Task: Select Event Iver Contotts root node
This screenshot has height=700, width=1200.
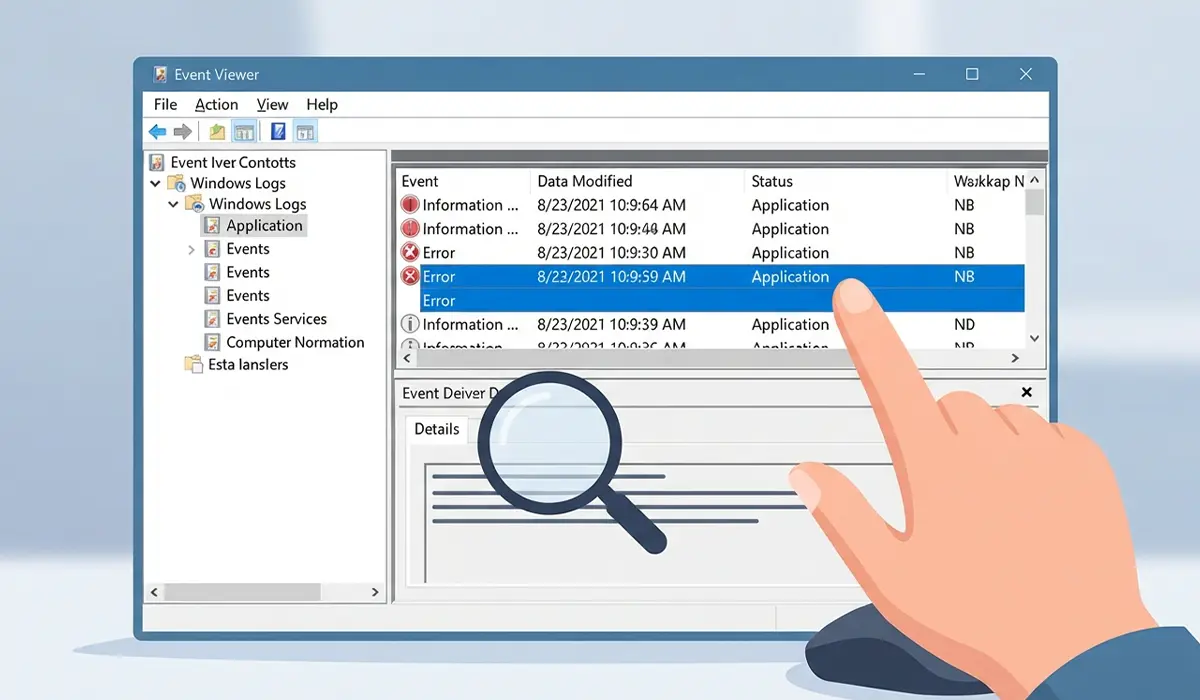Action: pos(233,162)
